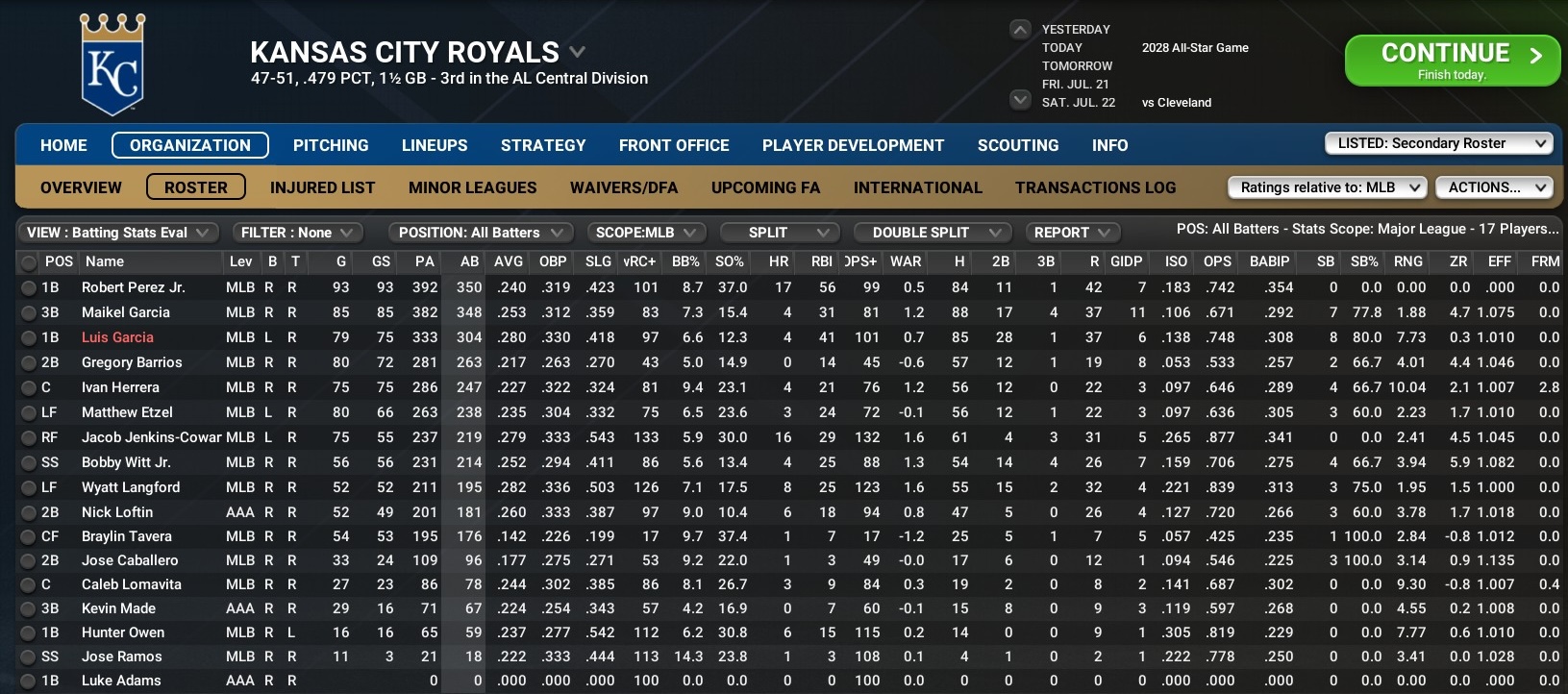Switch to the Waivers/DFA tab
The height and width of the screenshot is (694, 1568).
624,187
